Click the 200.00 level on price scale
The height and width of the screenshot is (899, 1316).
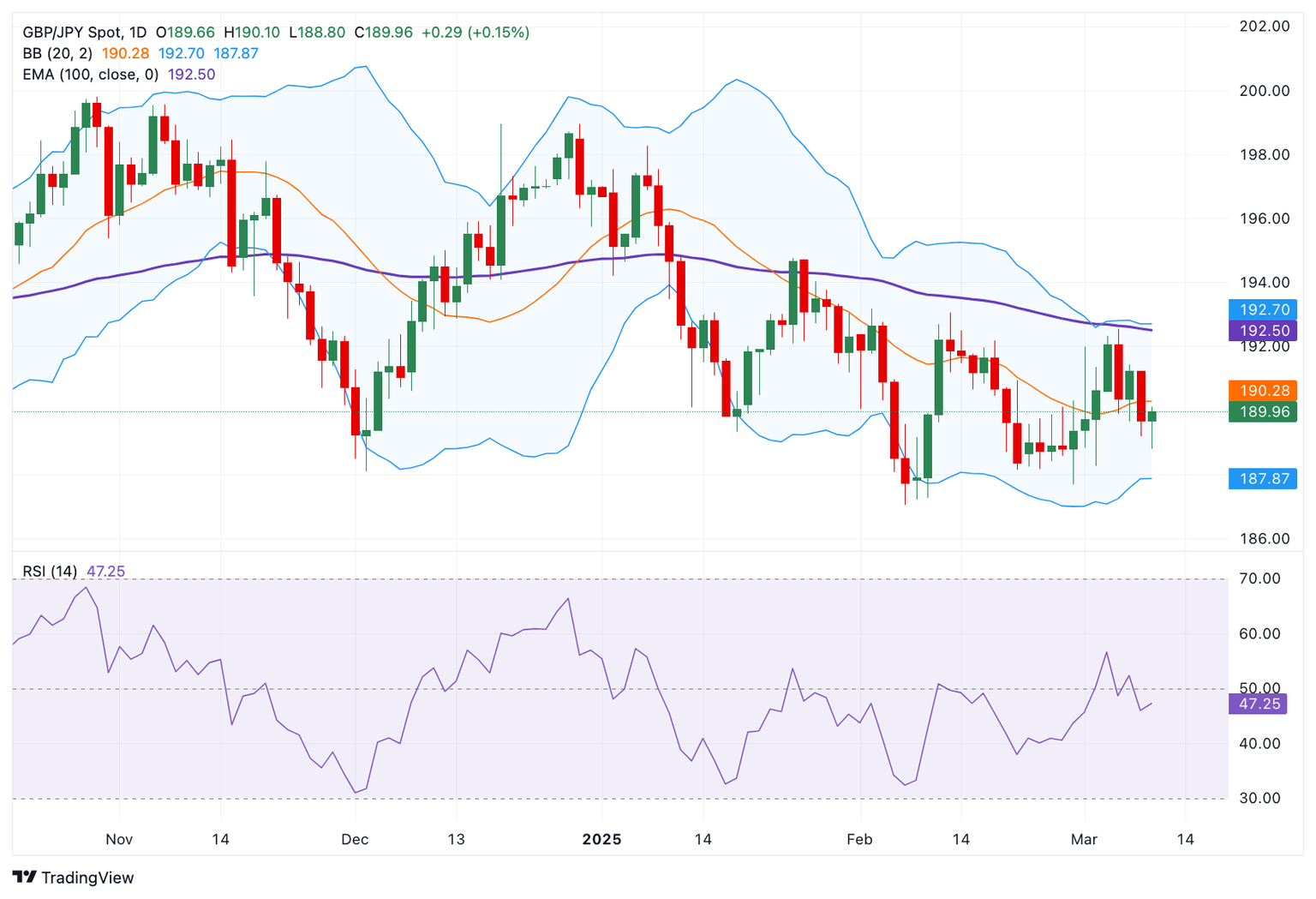coord(1265,91)
